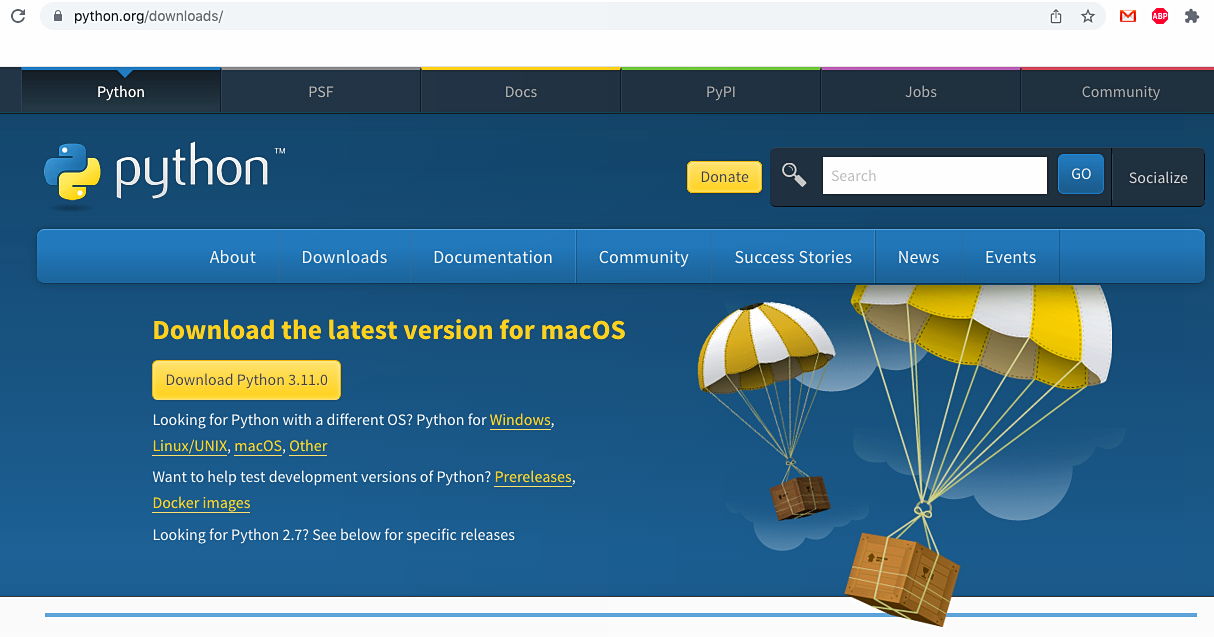The image size is (1214, 637).
Task: Follow the macOS download link
Action: pos(258,446)
